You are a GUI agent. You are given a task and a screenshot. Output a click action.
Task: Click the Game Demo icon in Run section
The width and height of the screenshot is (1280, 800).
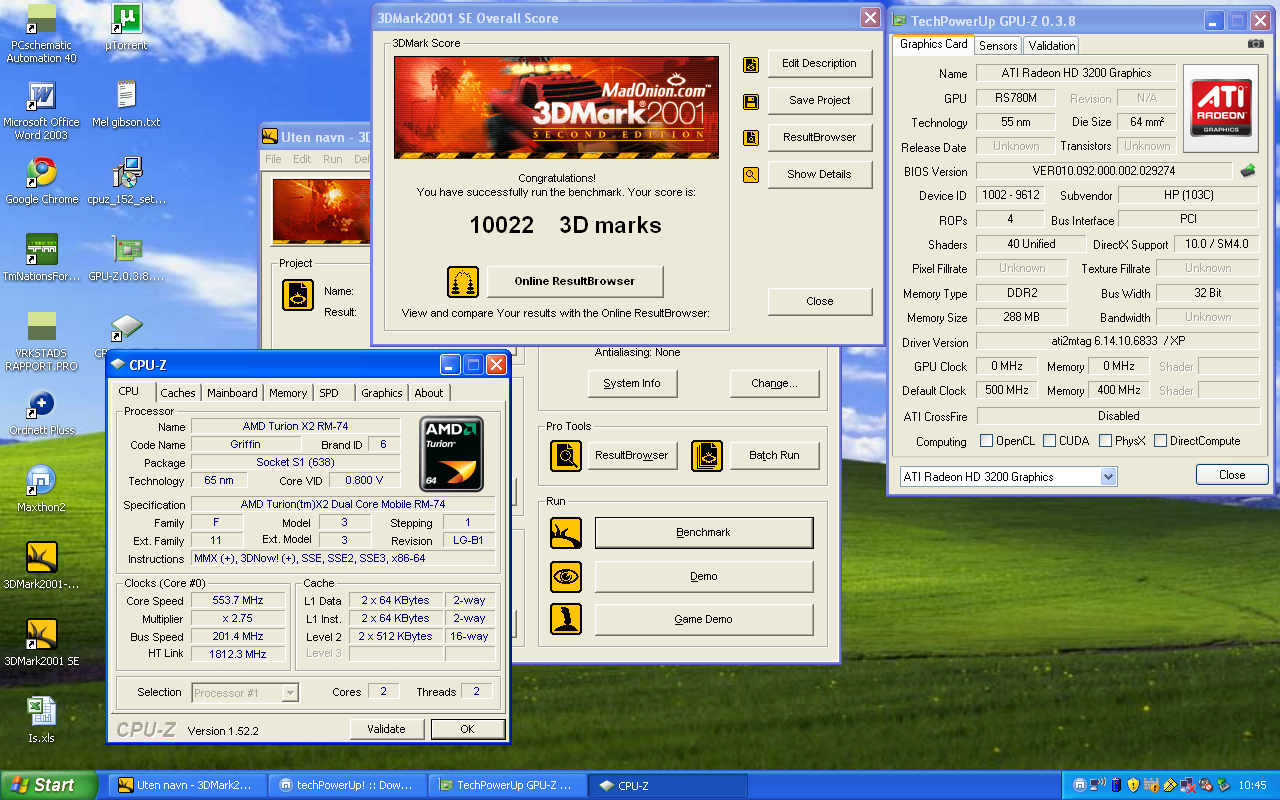[x=566, y=620]
